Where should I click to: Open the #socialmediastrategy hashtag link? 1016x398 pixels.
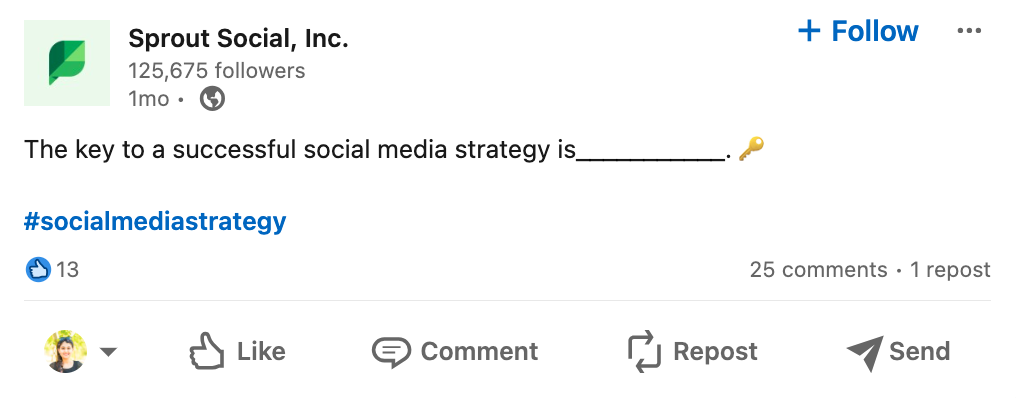(x=155, y=222)
